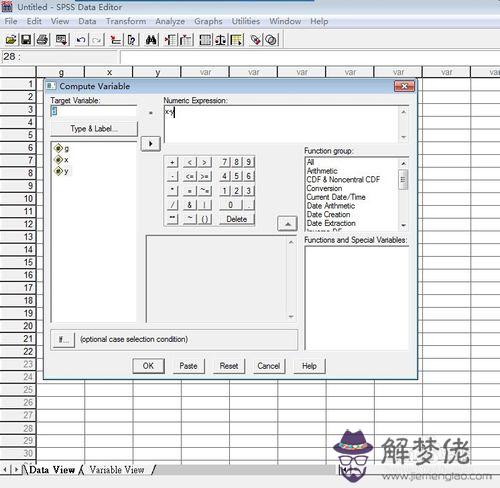Select Date Creation function group

(328, 214)
